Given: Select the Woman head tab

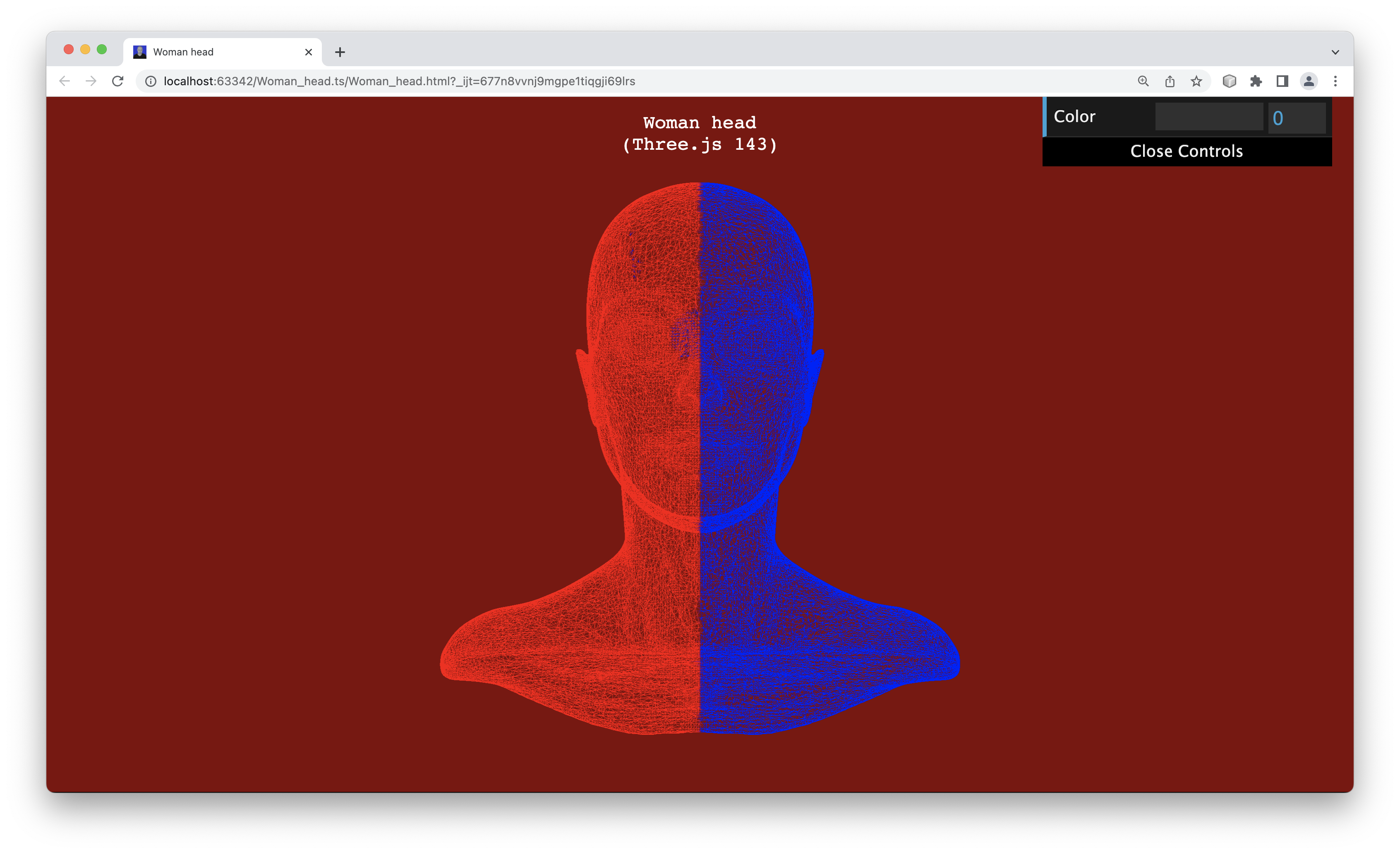Looking at the screenshot, I should tap(222, 52).
